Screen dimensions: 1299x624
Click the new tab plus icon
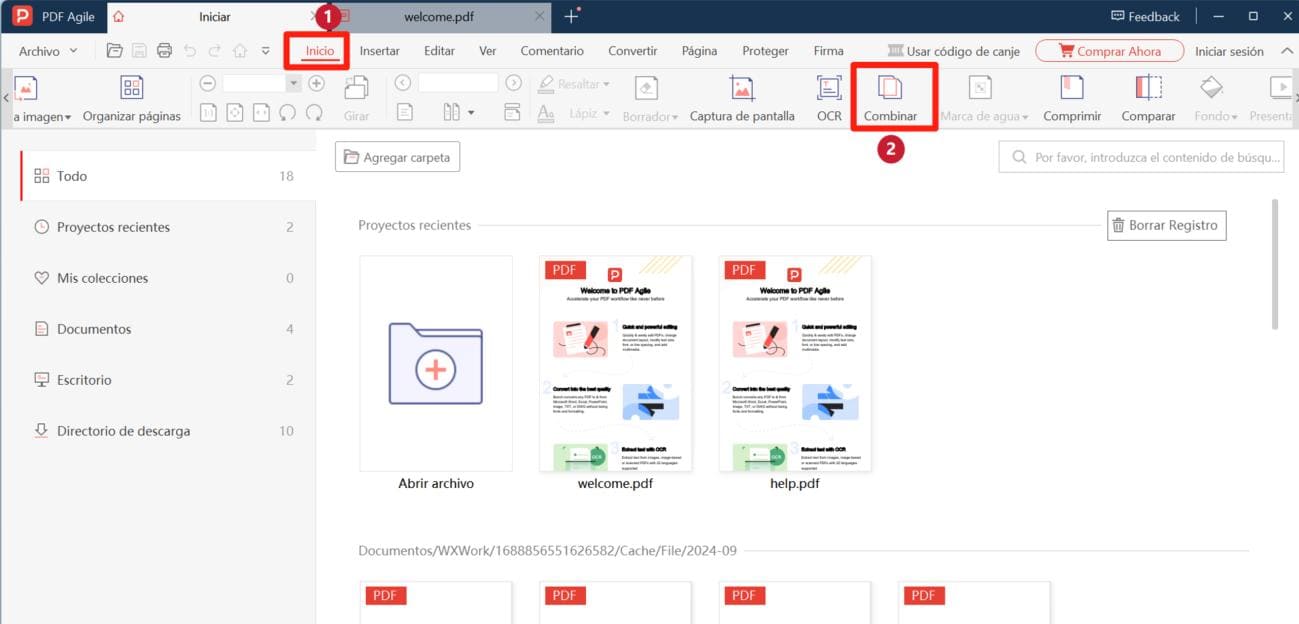pyautogui.click(x=572, y=16)
